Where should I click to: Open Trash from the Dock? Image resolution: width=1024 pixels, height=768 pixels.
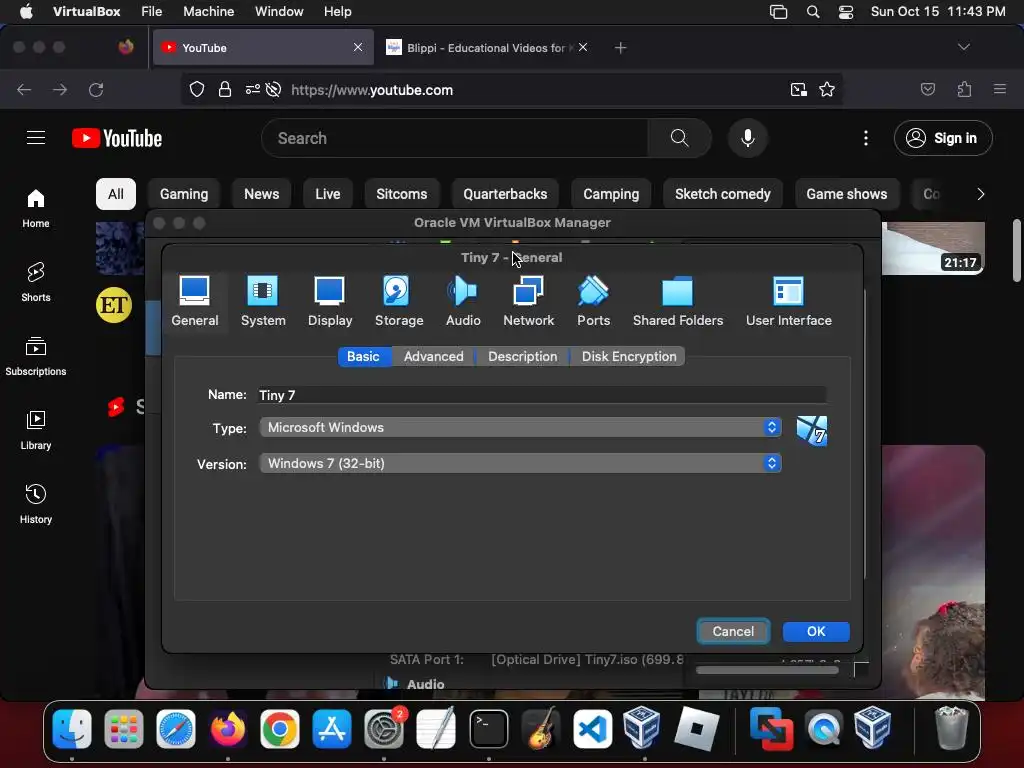[x=952, y=729]
